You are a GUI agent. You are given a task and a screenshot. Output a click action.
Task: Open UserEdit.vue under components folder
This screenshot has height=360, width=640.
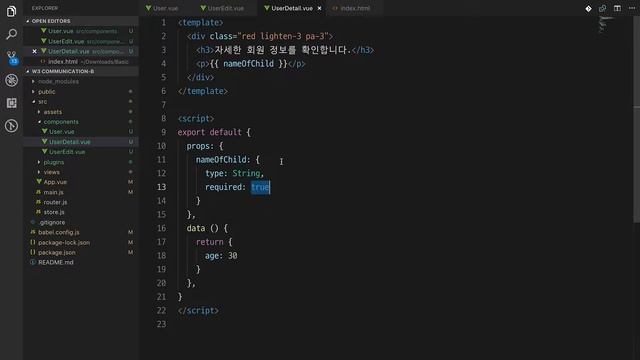click(81, 152)
